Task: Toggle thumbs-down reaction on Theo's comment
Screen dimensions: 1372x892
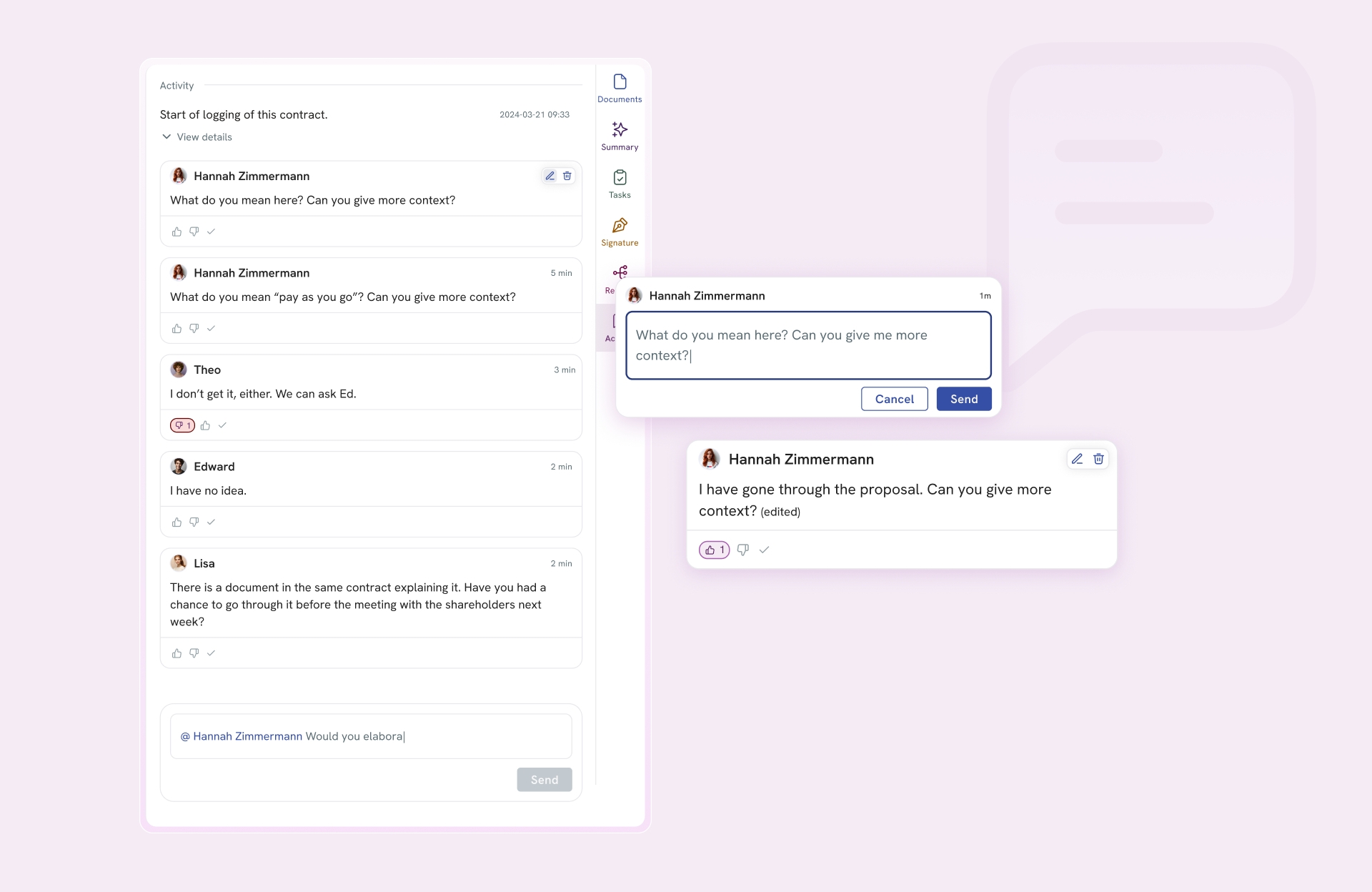Action: (x=182, y=425)
